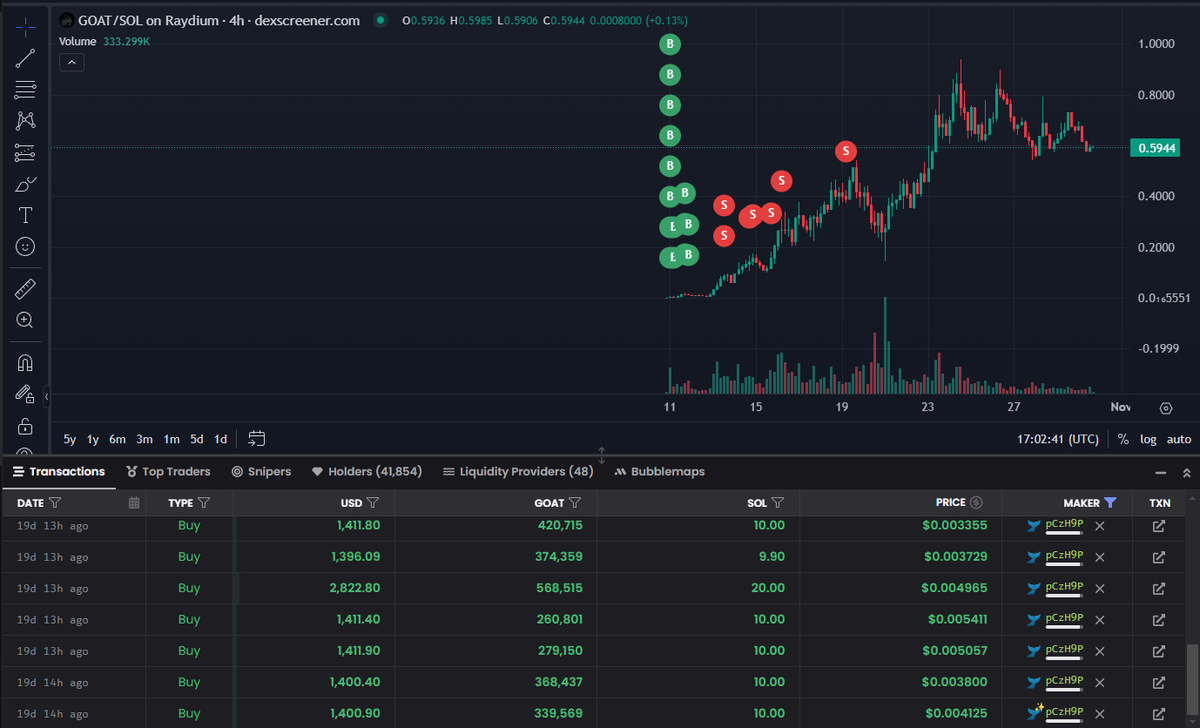Select the brush drawing tool
Image resolution: width=1200 pixels, height=728 pixels.
(x=25, y=184)
